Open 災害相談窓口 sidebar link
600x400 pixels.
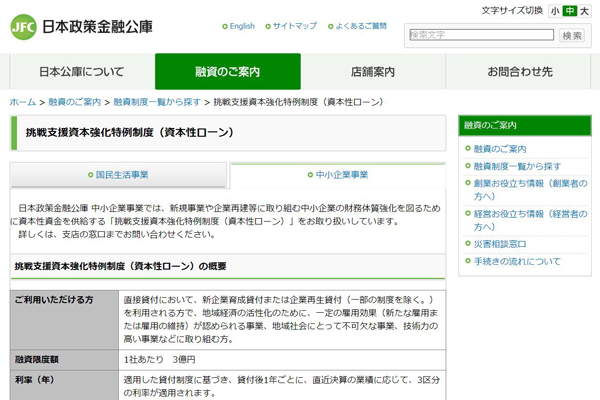coord(500,244)
